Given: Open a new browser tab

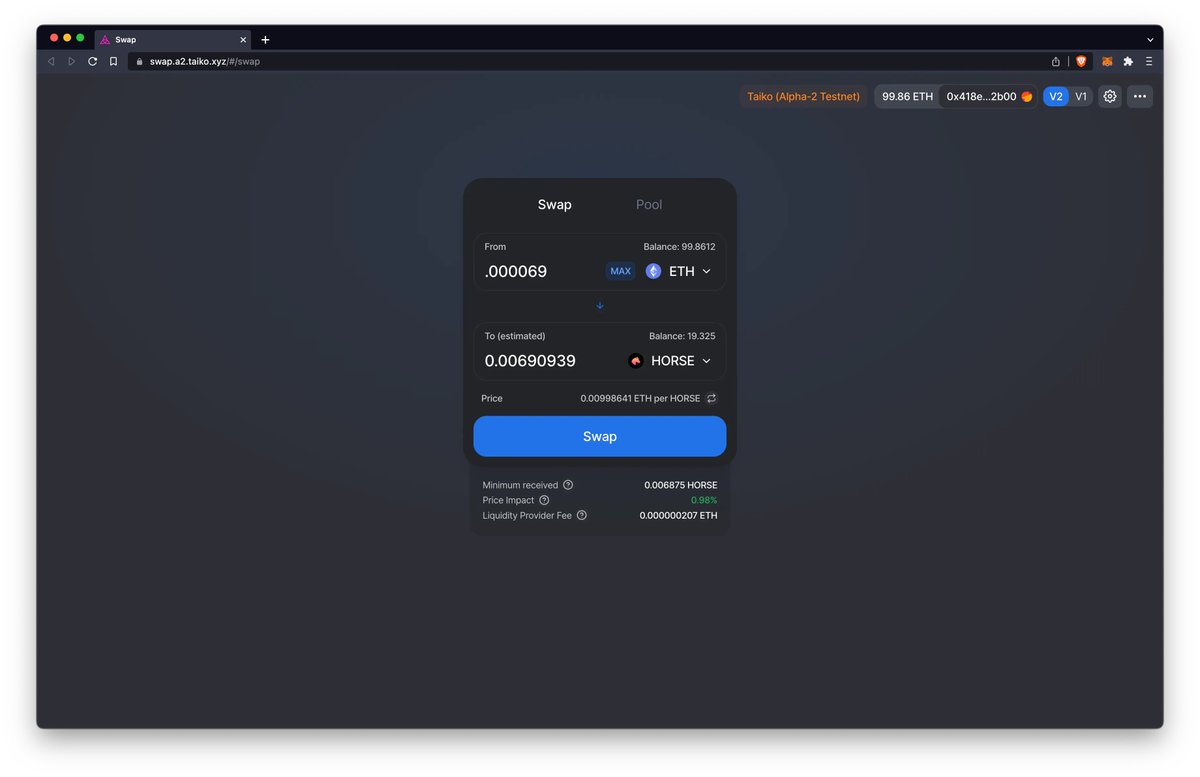Looking at the screenshot, I should tap(265, 40).
